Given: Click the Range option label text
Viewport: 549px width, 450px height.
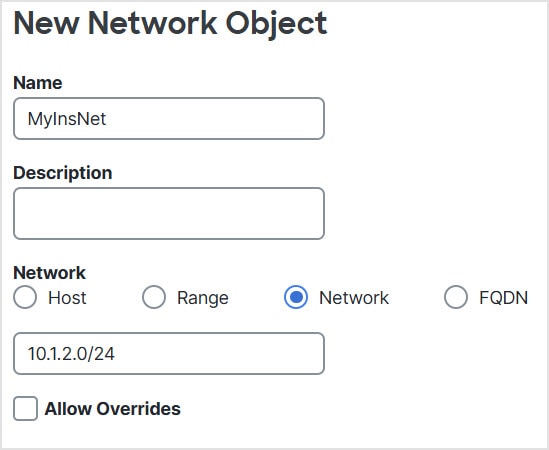Looking at the screenshot, I should click(x=203, y=298).
